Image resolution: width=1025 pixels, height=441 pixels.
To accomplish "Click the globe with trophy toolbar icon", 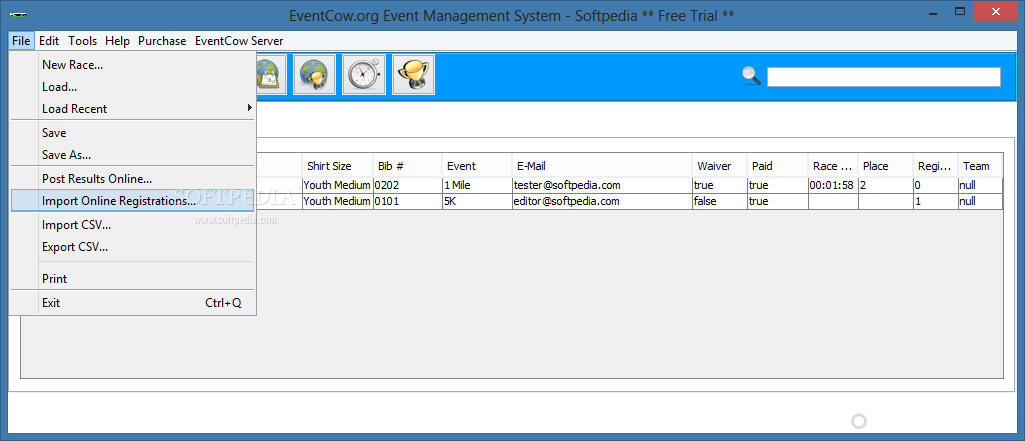I will pos(314,74).
